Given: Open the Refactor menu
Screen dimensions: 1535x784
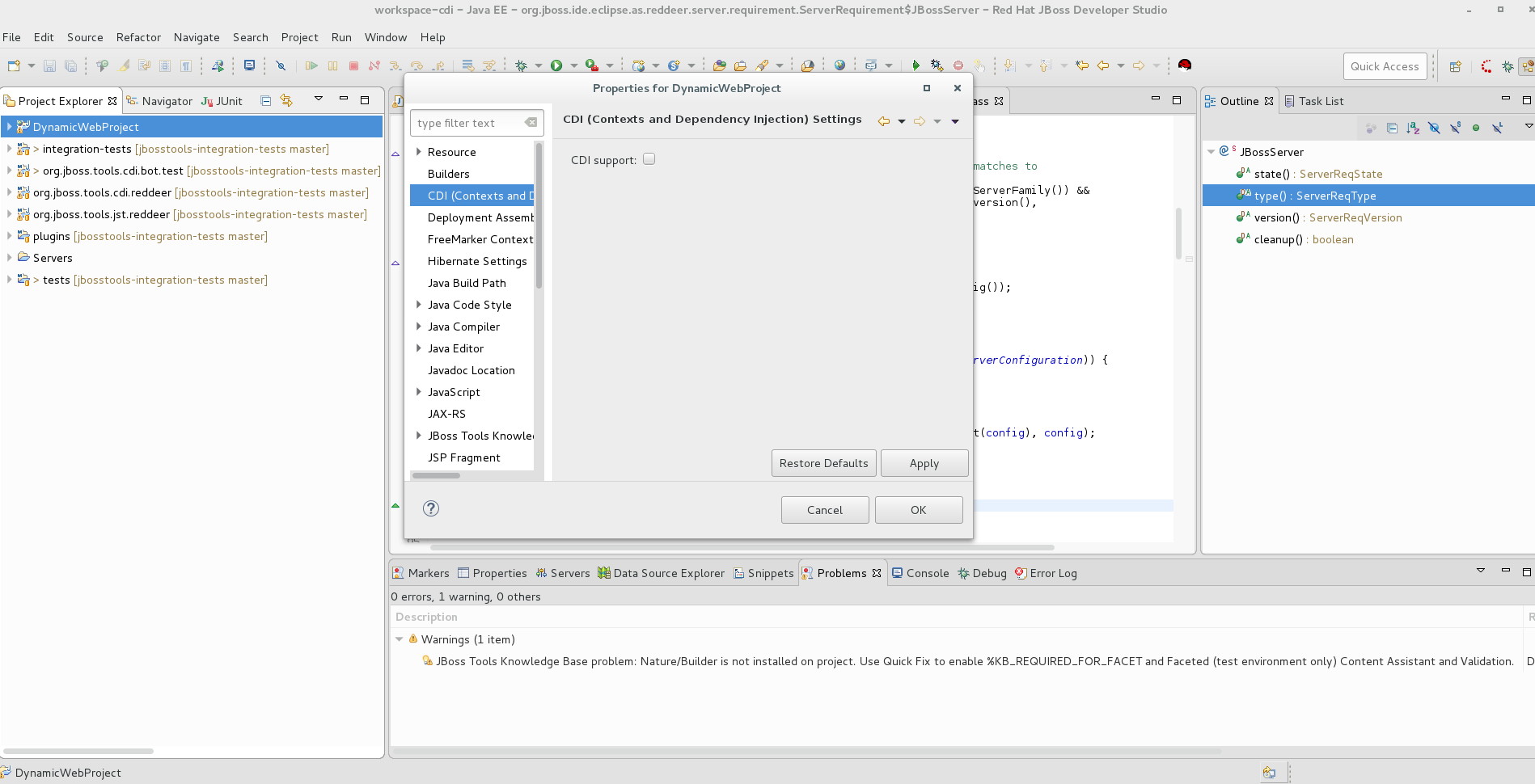Looking at the screenshot, I should click(138, 37).
